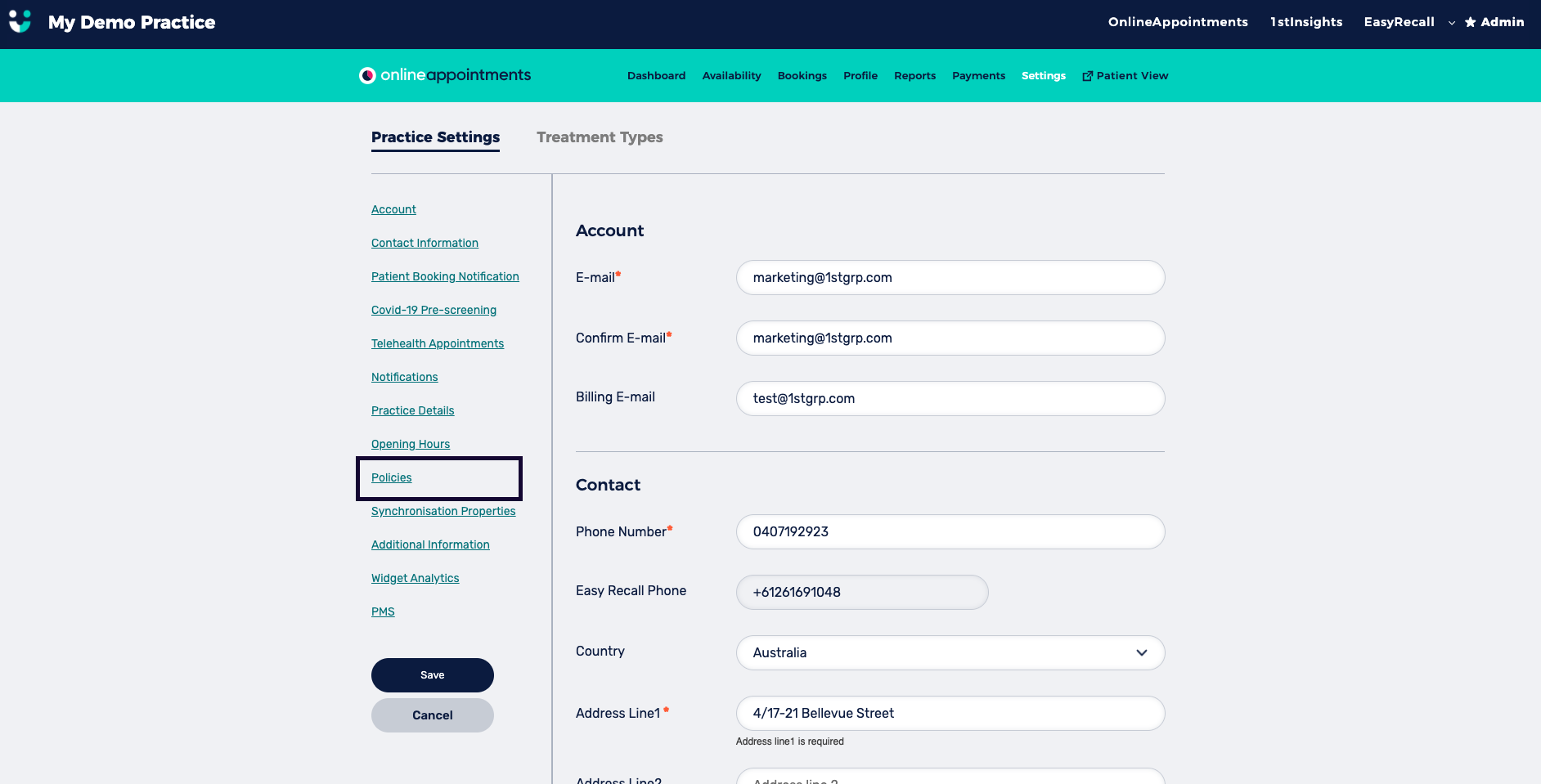This screenshot has width=1541, height=784.
Task: Click the Admin star icon
Action: 1470,22
